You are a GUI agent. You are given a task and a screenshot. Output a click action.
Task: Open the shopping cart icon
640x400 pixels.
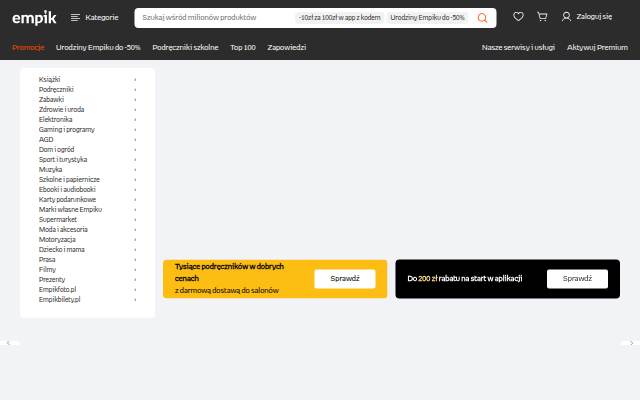coord(542,17)
